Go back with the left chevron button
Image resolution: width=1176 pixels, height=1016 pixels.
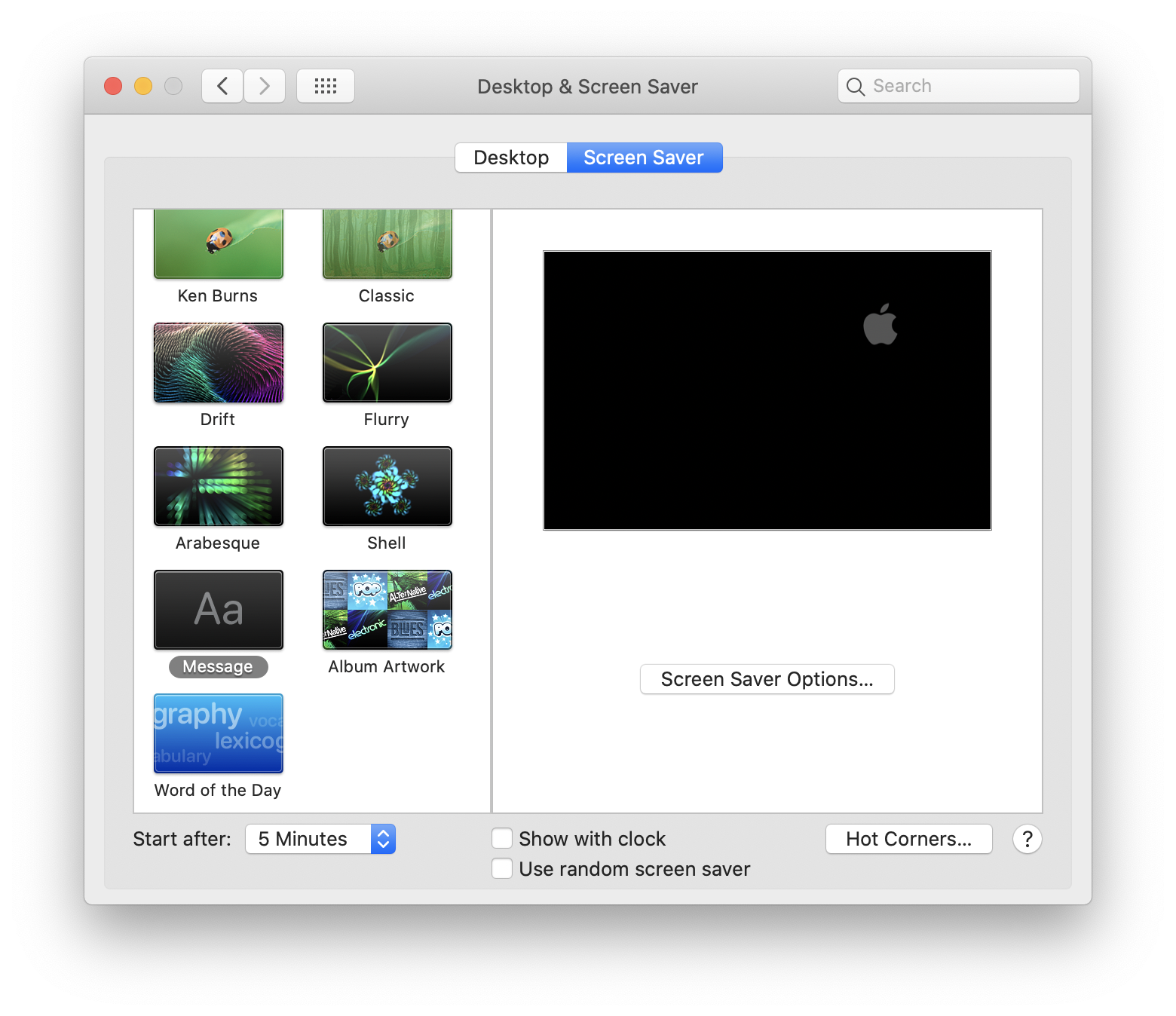tap(222, 86)
